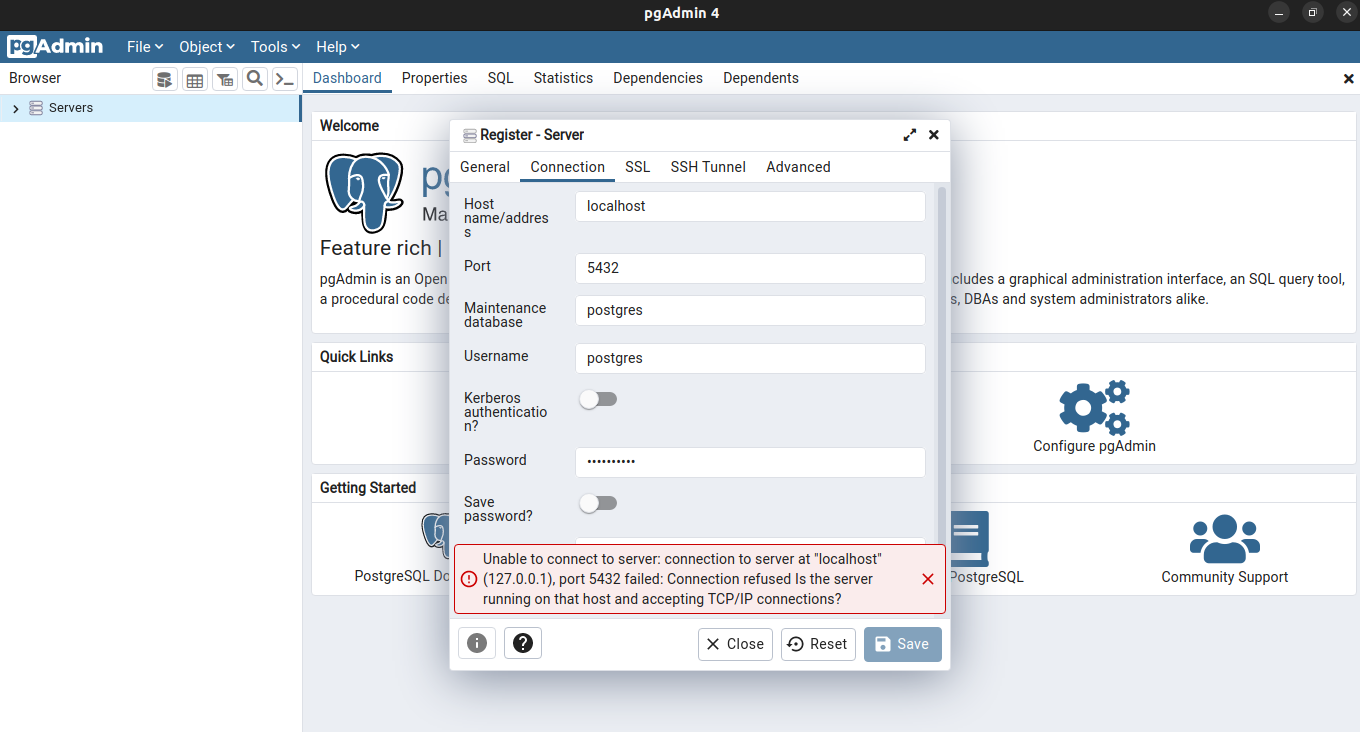
Task: Open the Dependencies panel tab
Action: pos(658,78)
